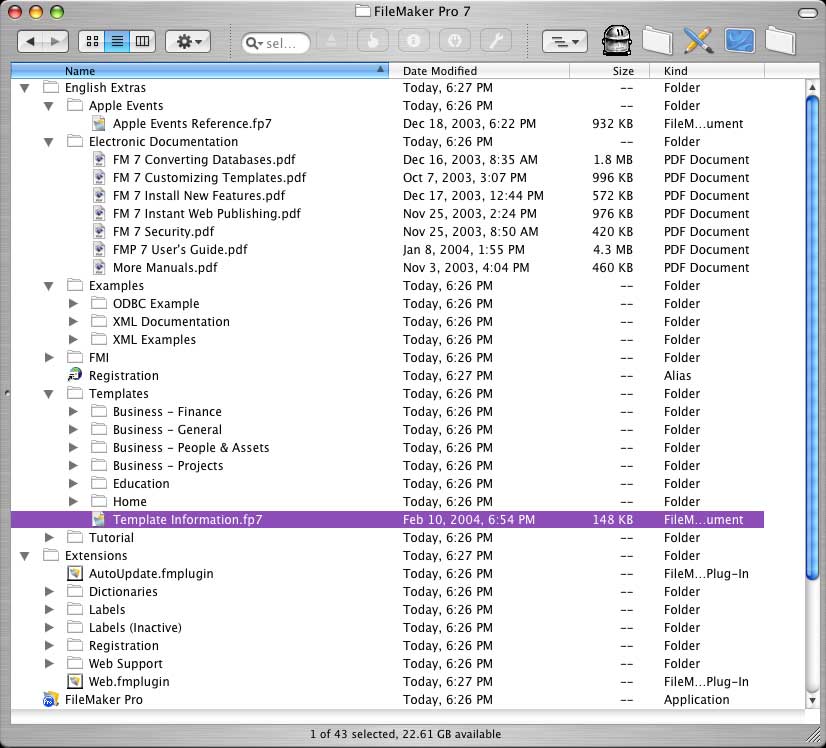This screenshot has width=826, height=748.
Task: Select FM 7 Install New Features.pdf name
Action: coord(199,195)
